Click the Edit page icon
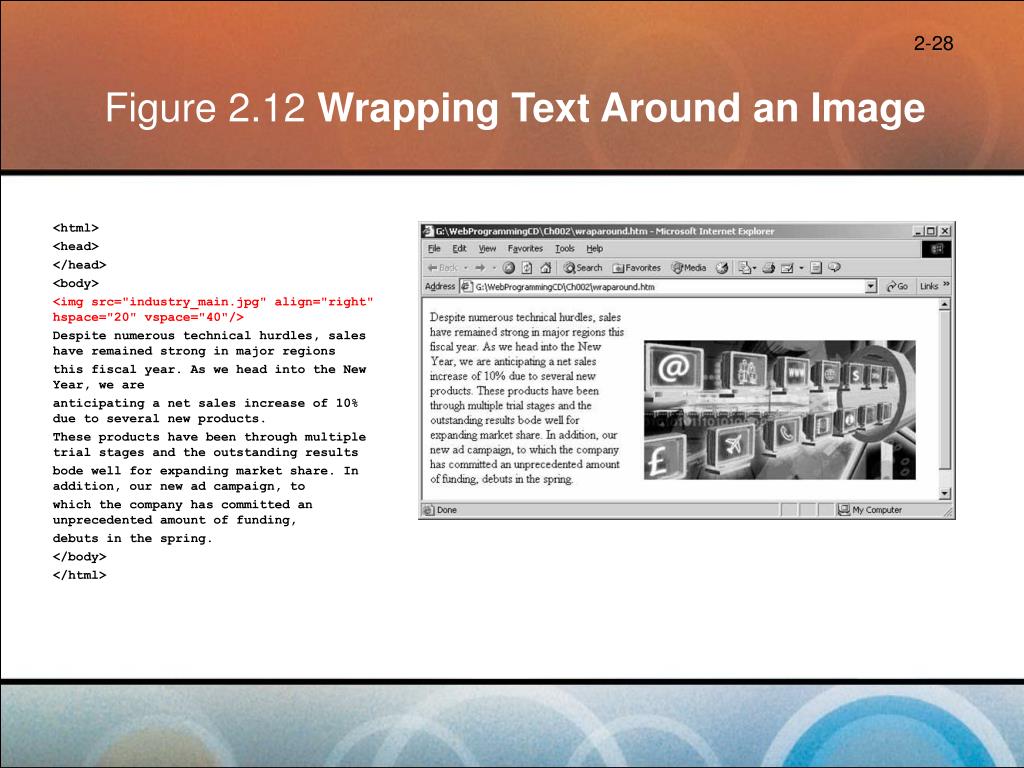Screen dimensions: 1024x768 point(788,268)
